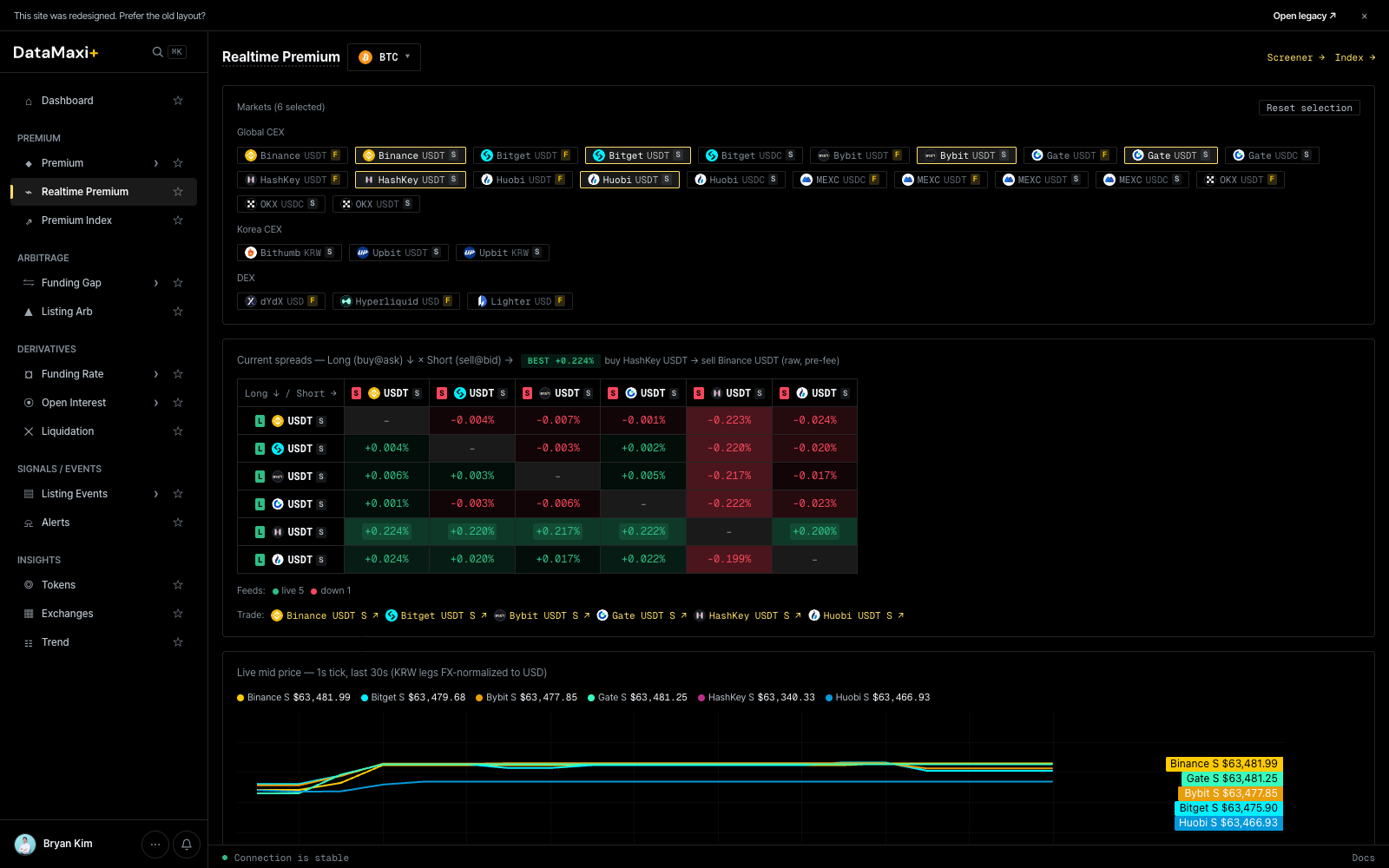The height and width of the screenshot is (868, 1389).
Task: Star the Liquidation item
Action: click(178, 431)
